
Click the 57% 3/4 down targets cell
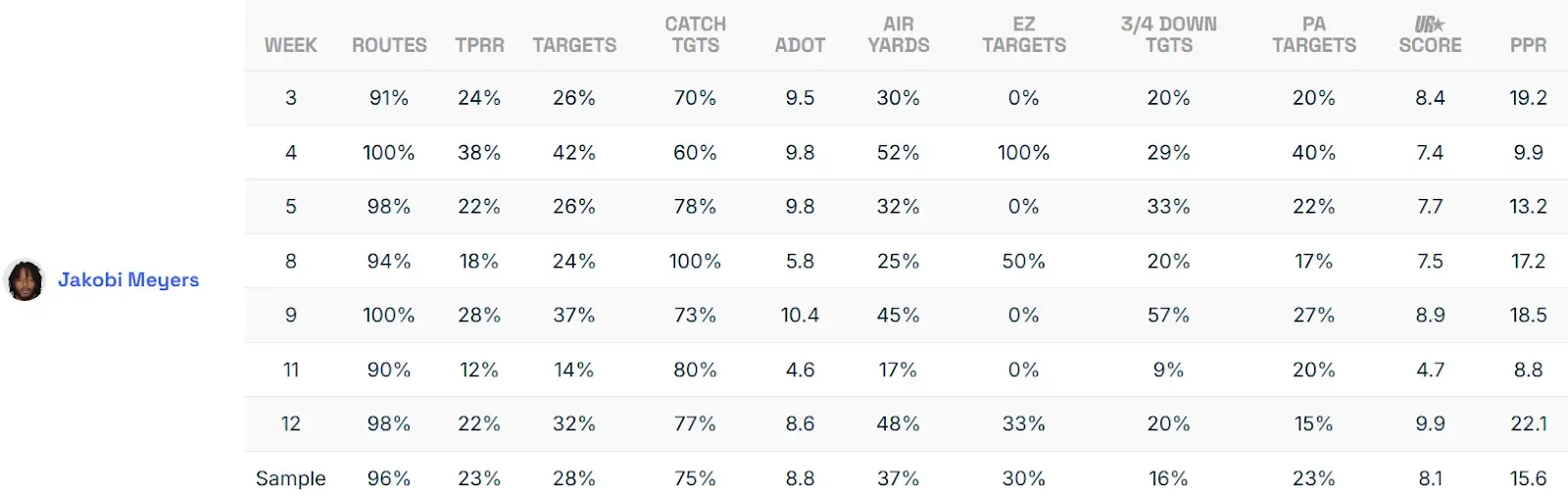[1168, 315]
